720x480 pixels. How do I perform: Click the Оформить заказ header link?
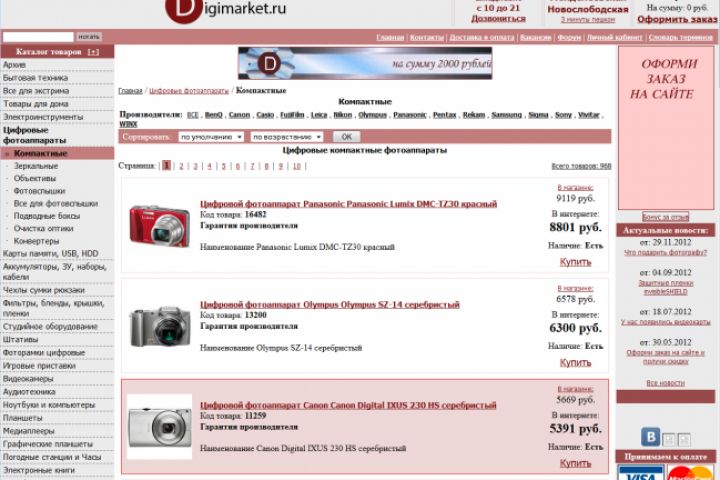[677, 19]
